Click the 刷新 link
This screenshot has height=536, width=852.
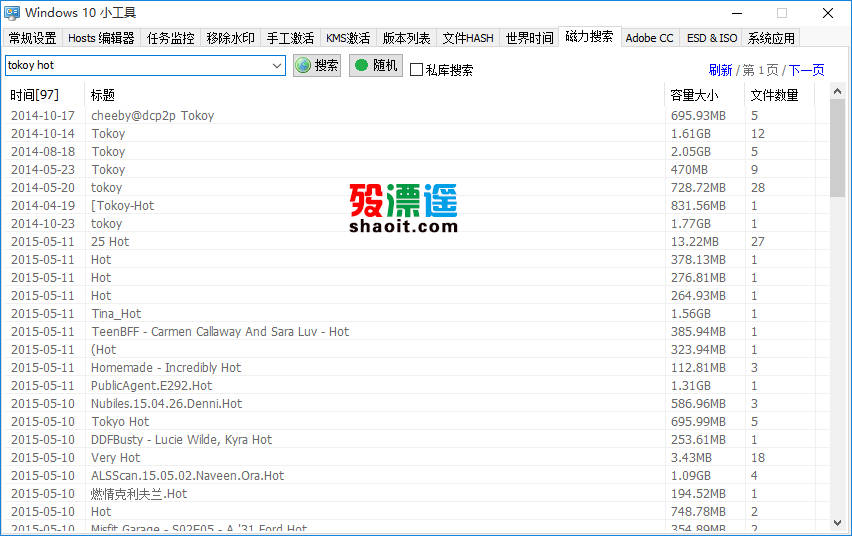[721, 70]
